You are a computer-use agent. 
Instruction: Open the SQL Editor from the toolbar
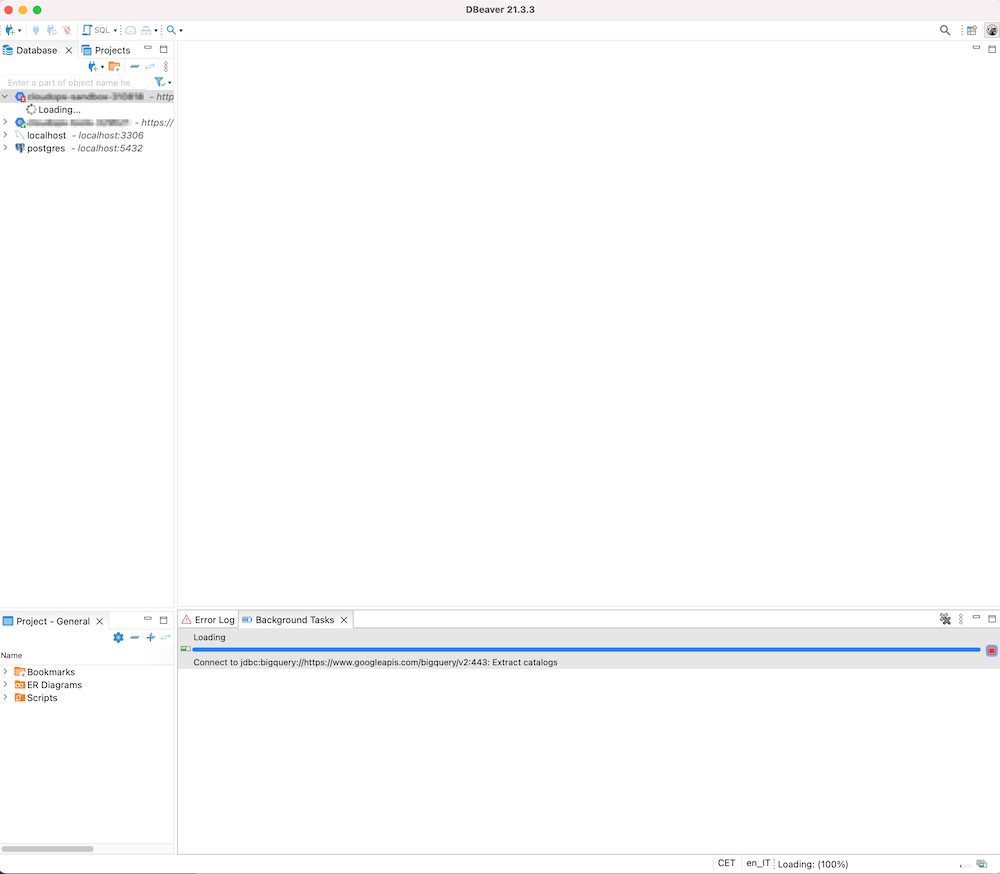[87, 30]
